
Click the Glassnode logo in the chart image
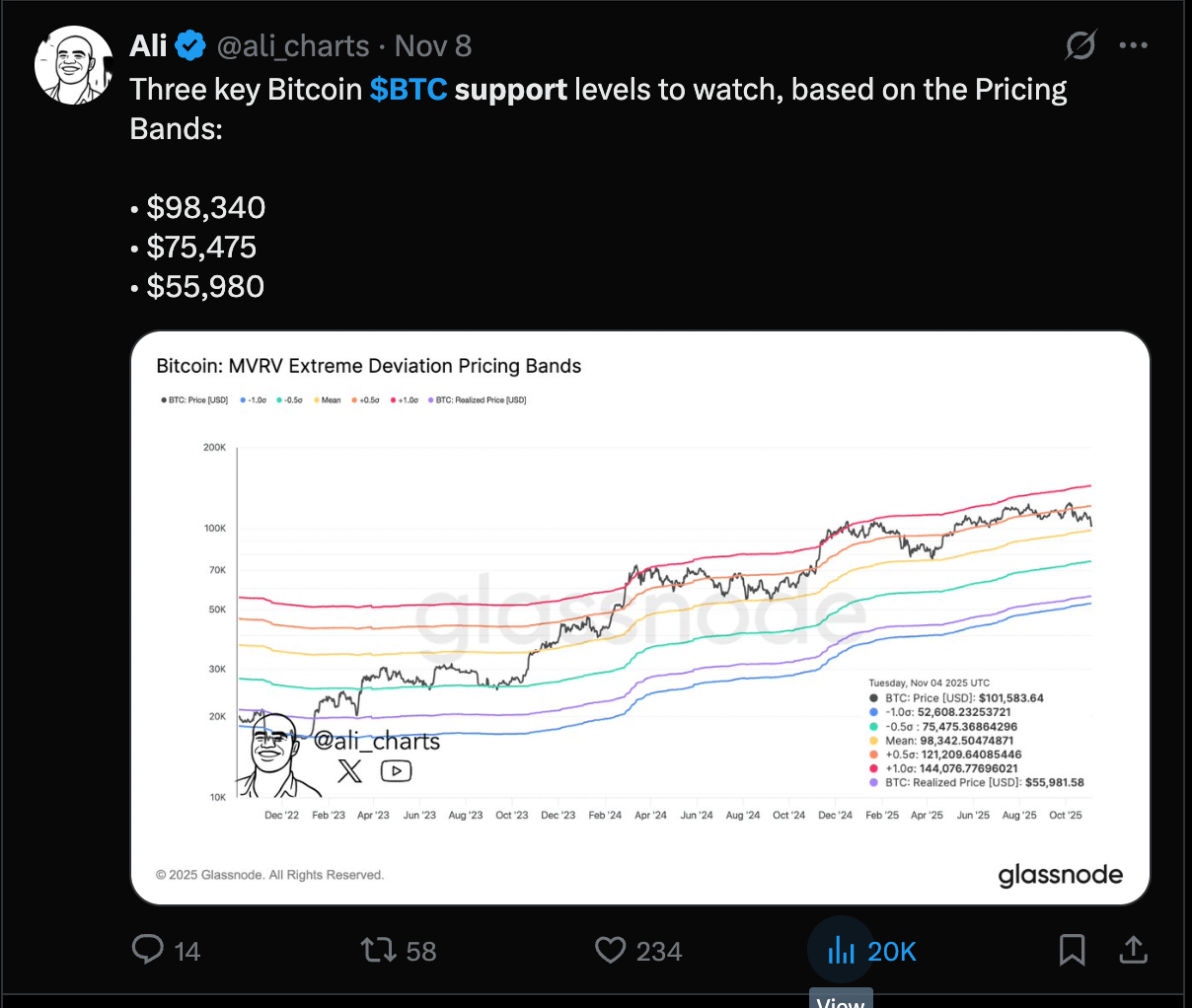point(1060,875)
